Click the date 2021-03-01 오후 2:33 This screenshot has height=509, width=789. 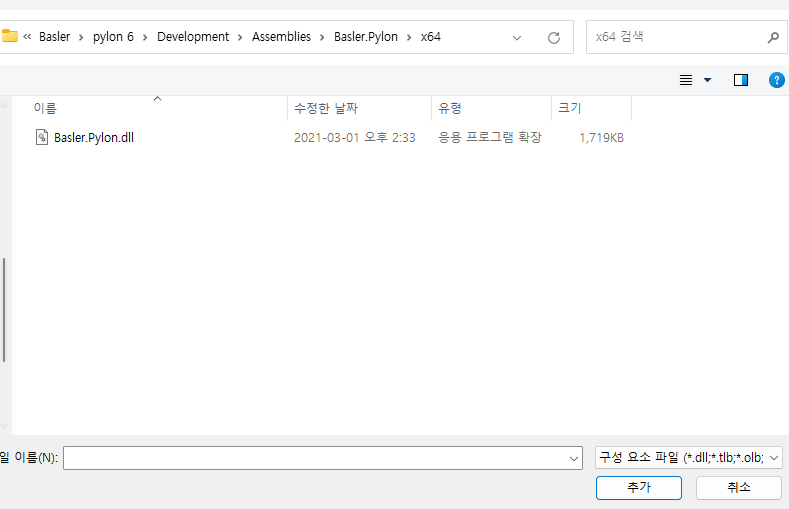pos(355,138)
